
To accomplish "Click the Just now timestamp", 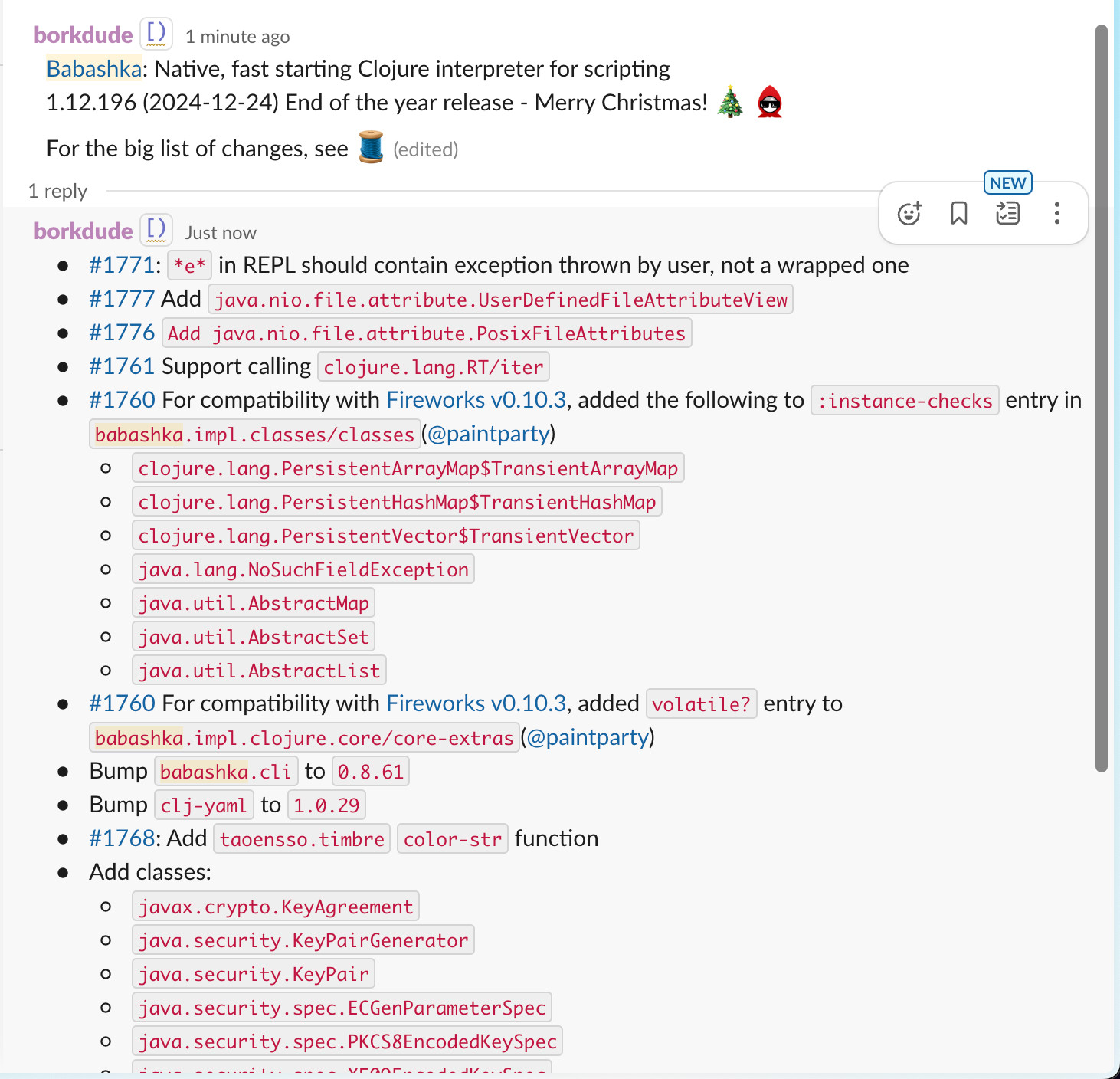I will [x=221, y=233].
